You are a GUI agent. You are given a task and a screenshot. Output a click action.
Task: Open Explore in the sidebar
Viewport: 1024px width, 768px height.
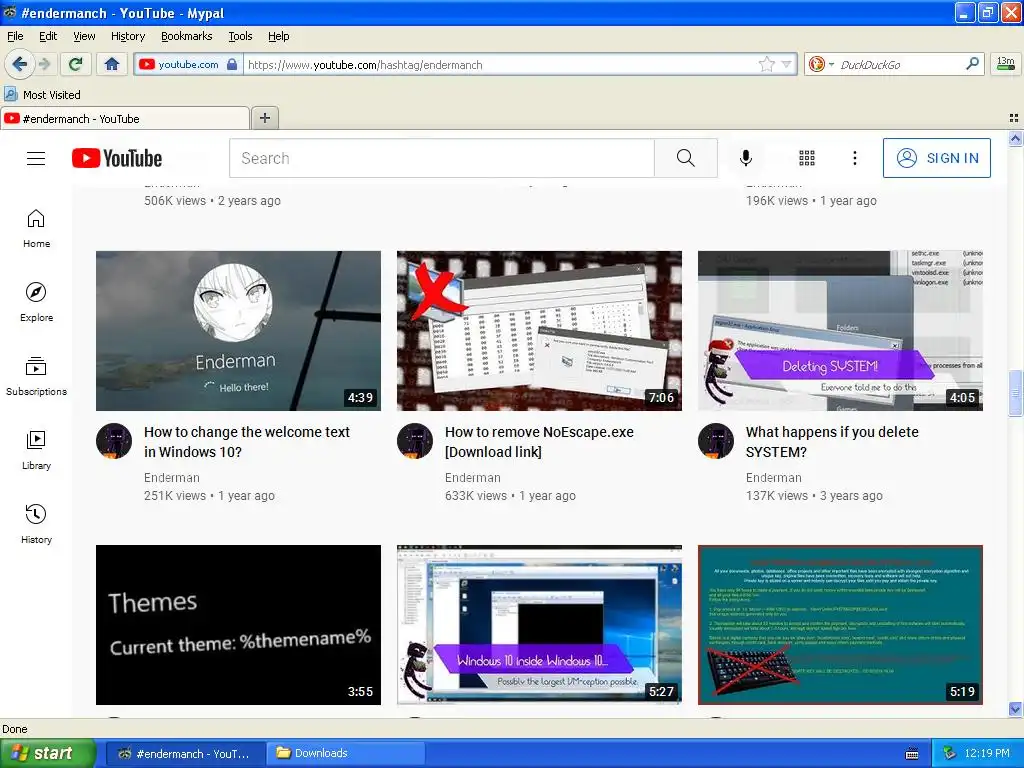pos(36,302)
